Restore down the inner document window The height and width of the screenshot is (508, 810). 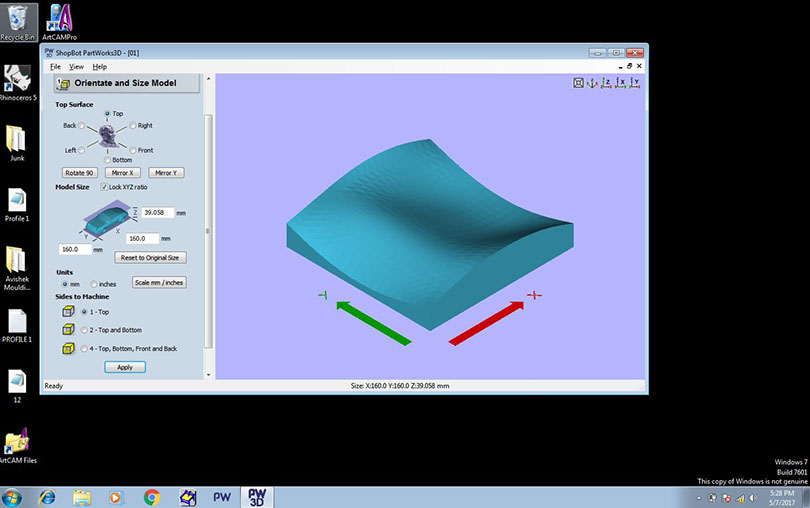630,66
